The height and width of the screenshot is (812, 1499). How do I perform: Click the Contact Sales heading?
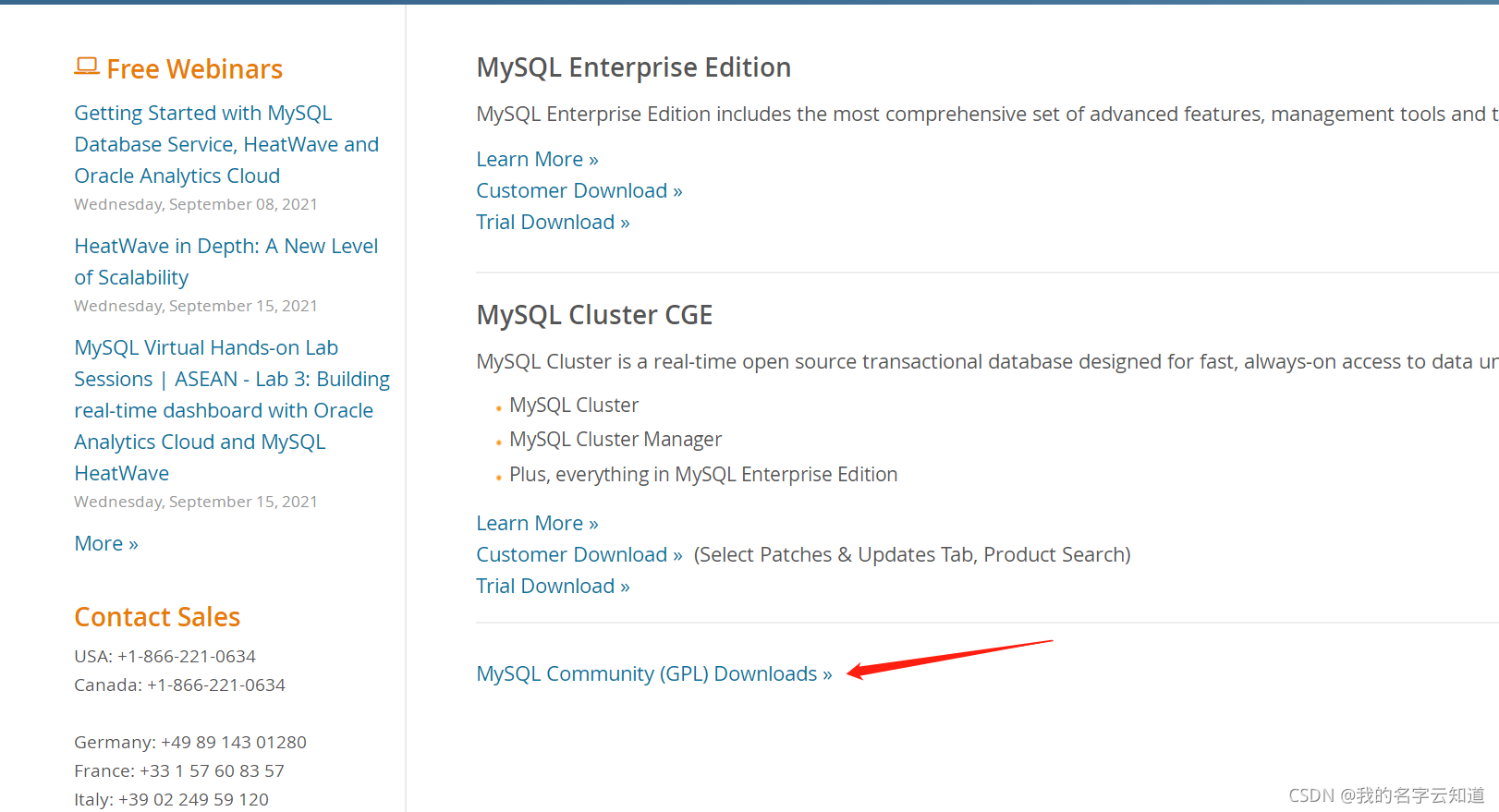pyautogui.click(x=157, y=617)
